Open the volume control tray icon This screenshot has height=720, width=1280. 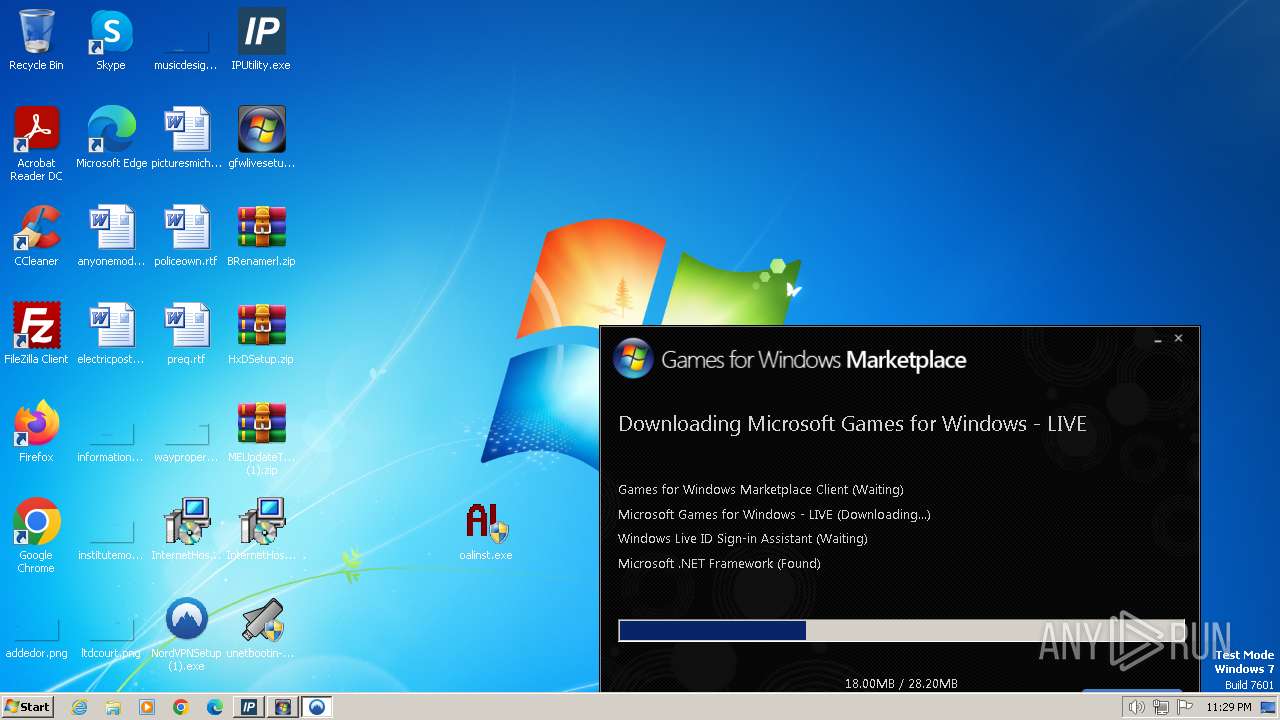[1136, 707]
